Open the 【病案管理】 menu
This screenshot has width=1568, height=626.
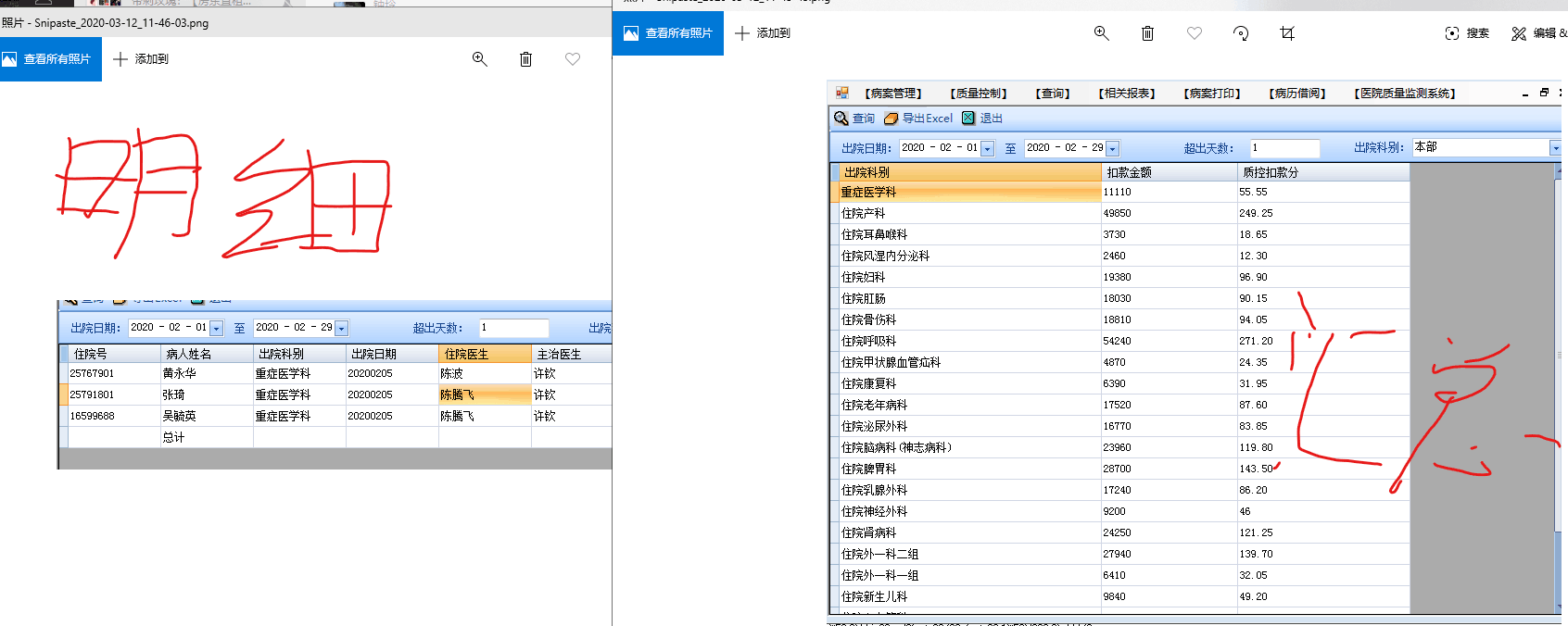click(x=893, y=94)
